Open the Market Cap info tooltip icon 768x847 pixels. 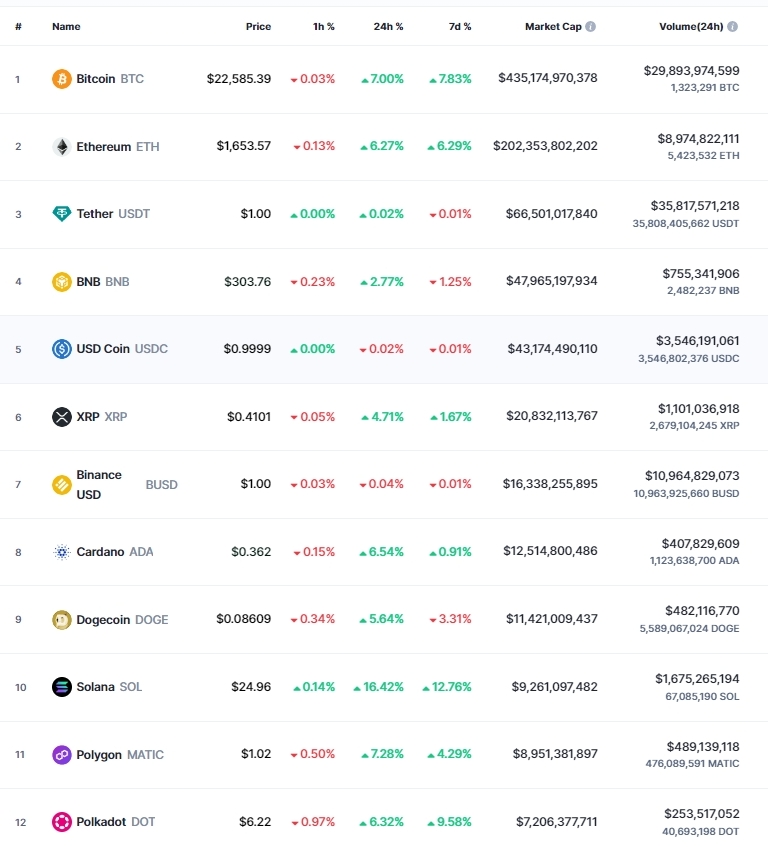pyautogui.click(x=591, y=26)
